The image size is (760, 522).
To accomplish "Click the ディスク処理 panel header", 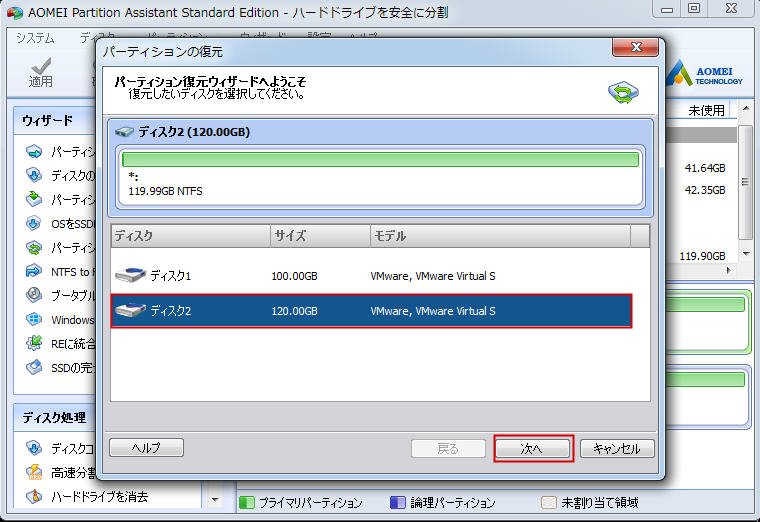I will (55, 417).
